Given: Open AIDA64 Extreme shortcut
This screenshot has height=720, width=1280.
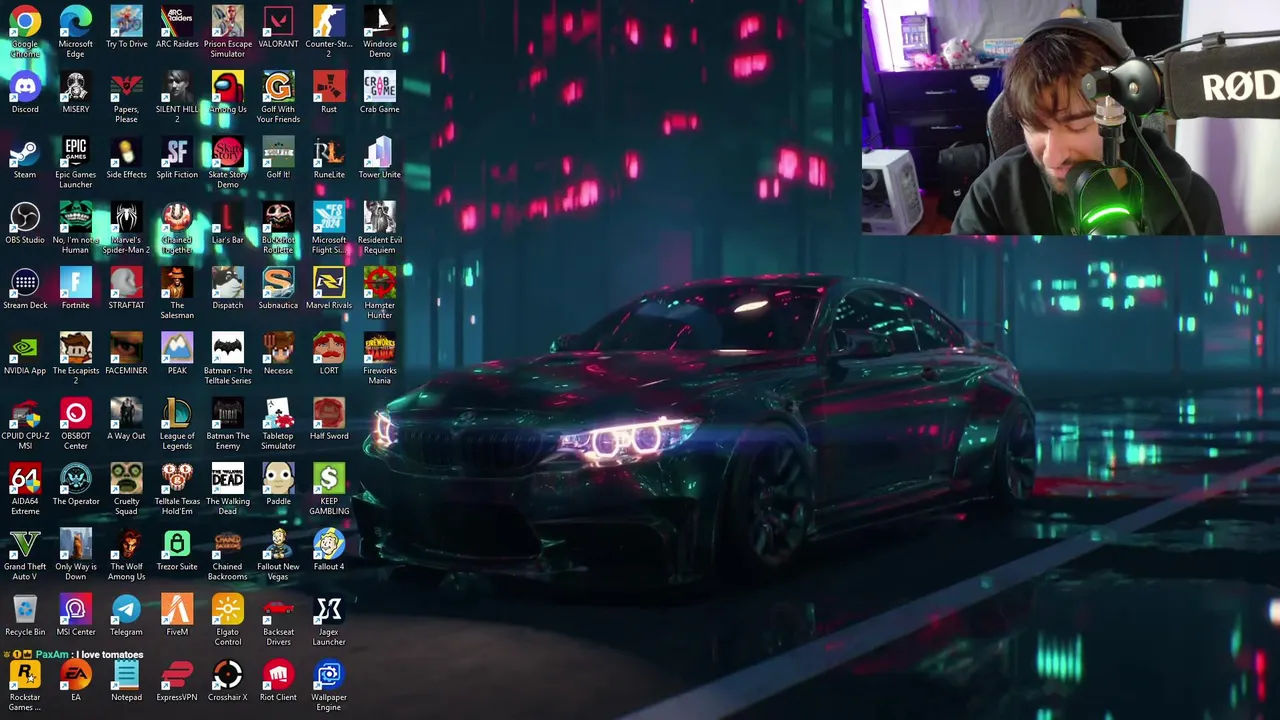Looking at the screenshot, I should 25,479.
